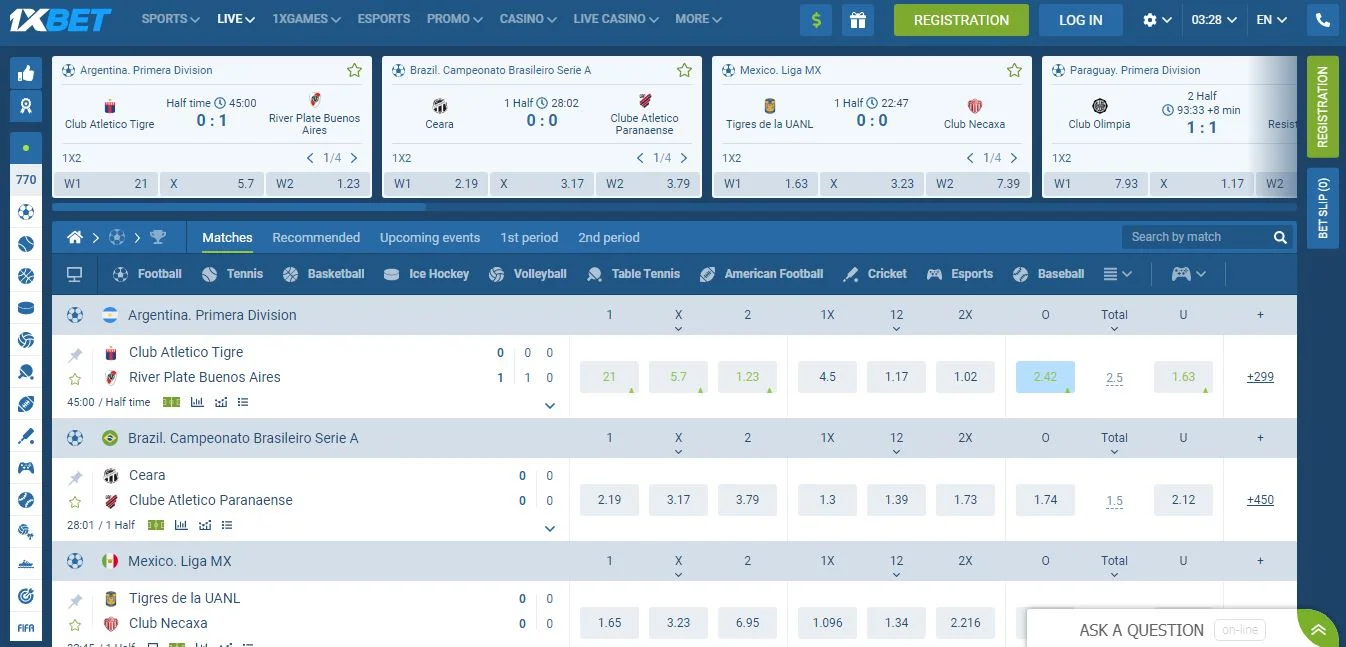The width and height of the screenshot is (1346, 647).
Task: Go to next market on Tigre card
Action: point(354,158)
